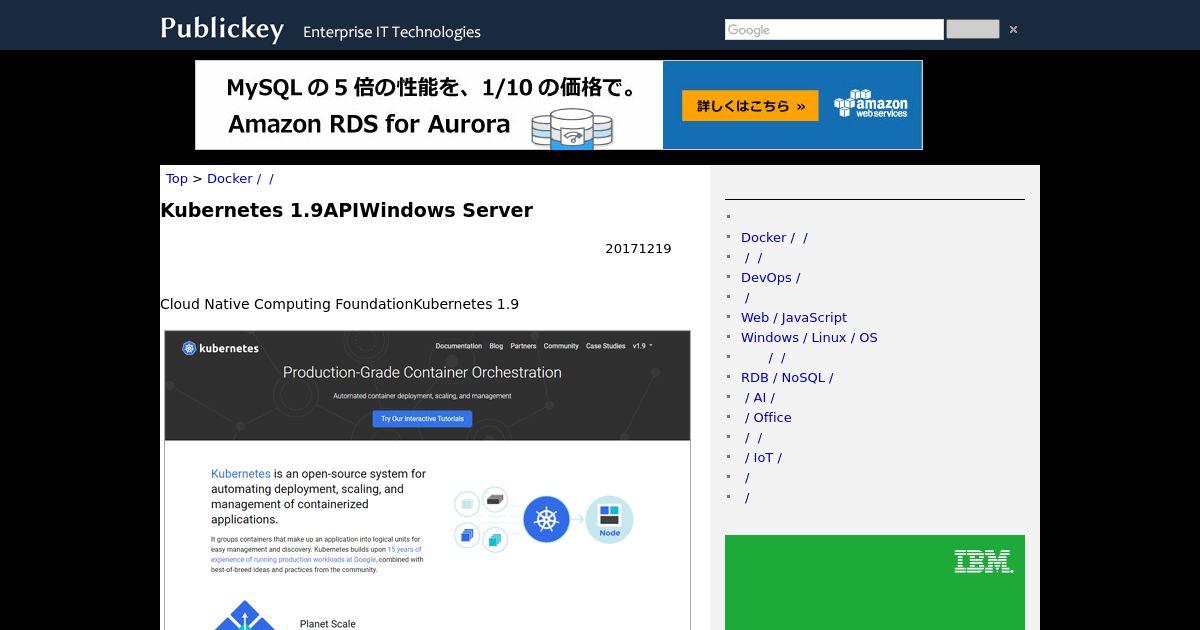Click the Kubernetes 1.9 article headline

coord(347,210)
